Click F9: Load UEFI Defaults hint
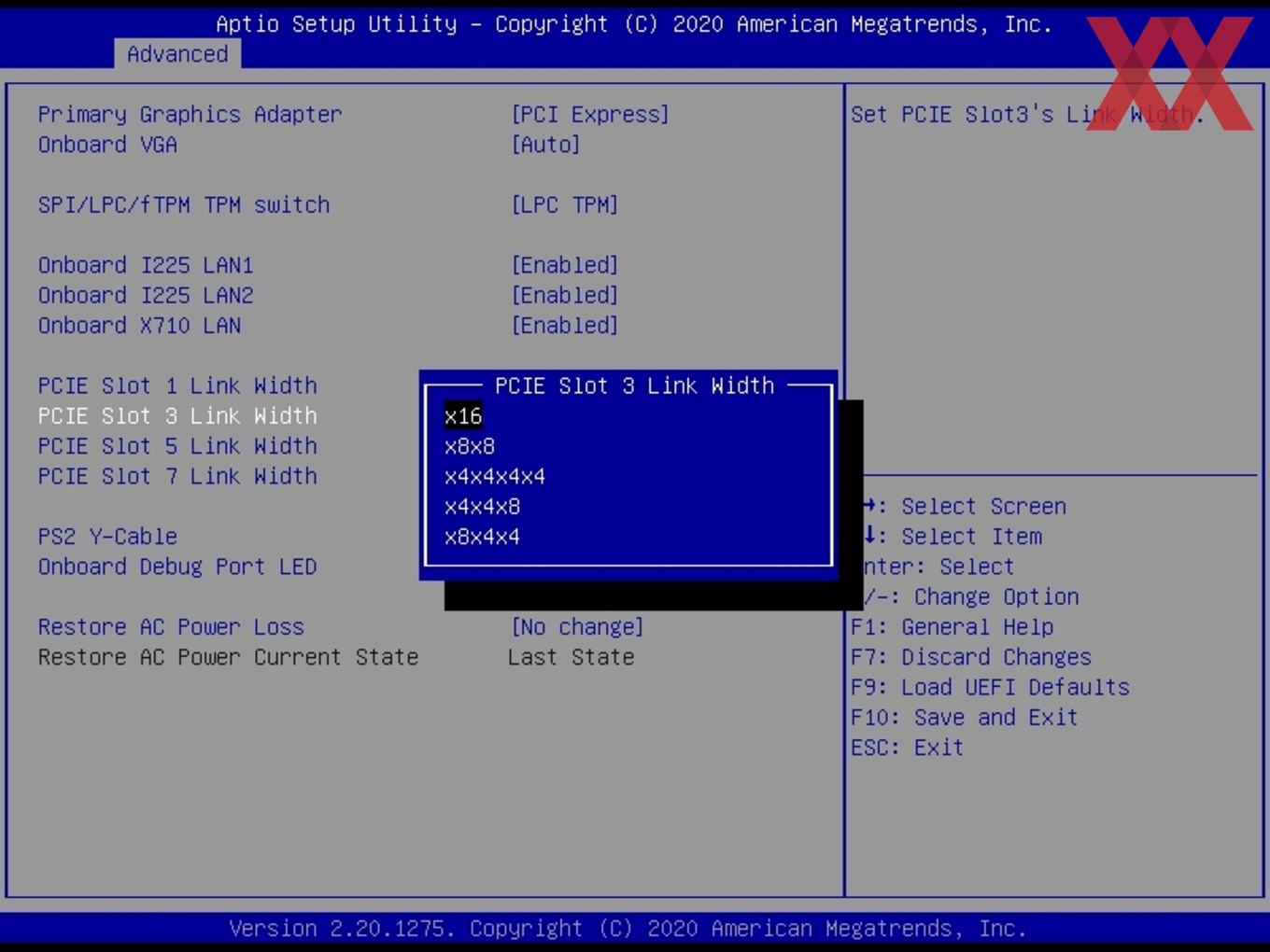This screenshot has height=952, width=1270. pyautogui.click(x=990, y=687)
